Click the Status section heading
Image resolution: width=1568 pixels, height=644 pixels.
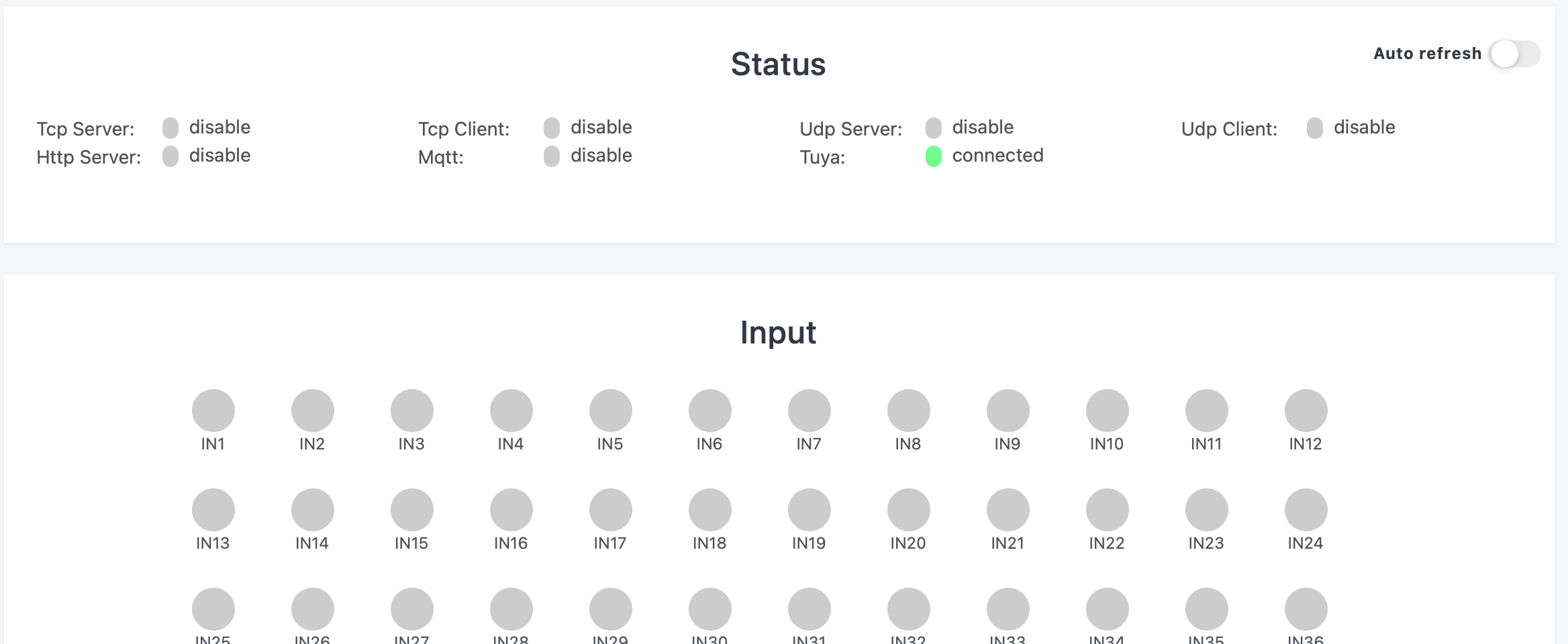click(x=778, y=64)
